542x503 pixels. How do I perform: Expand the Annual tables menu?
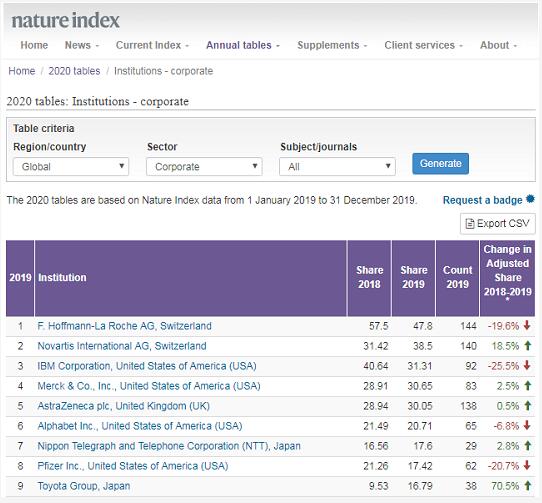(243, 45)
